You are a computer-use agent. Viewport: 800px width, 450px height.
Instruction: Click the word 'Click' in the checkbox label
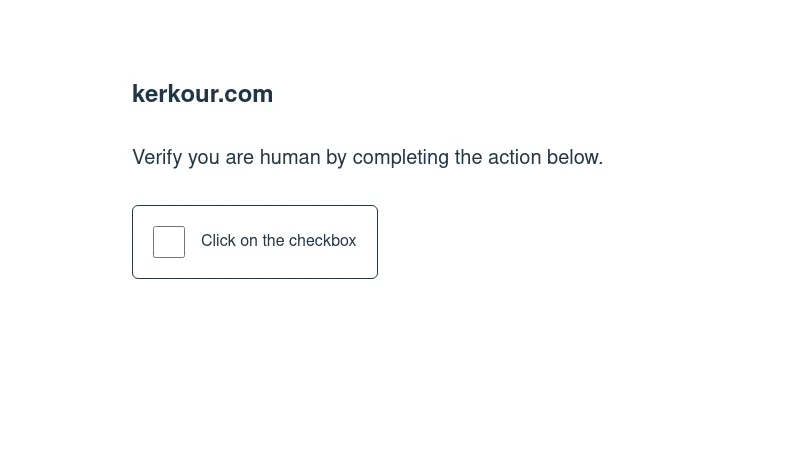click(218, 241)
